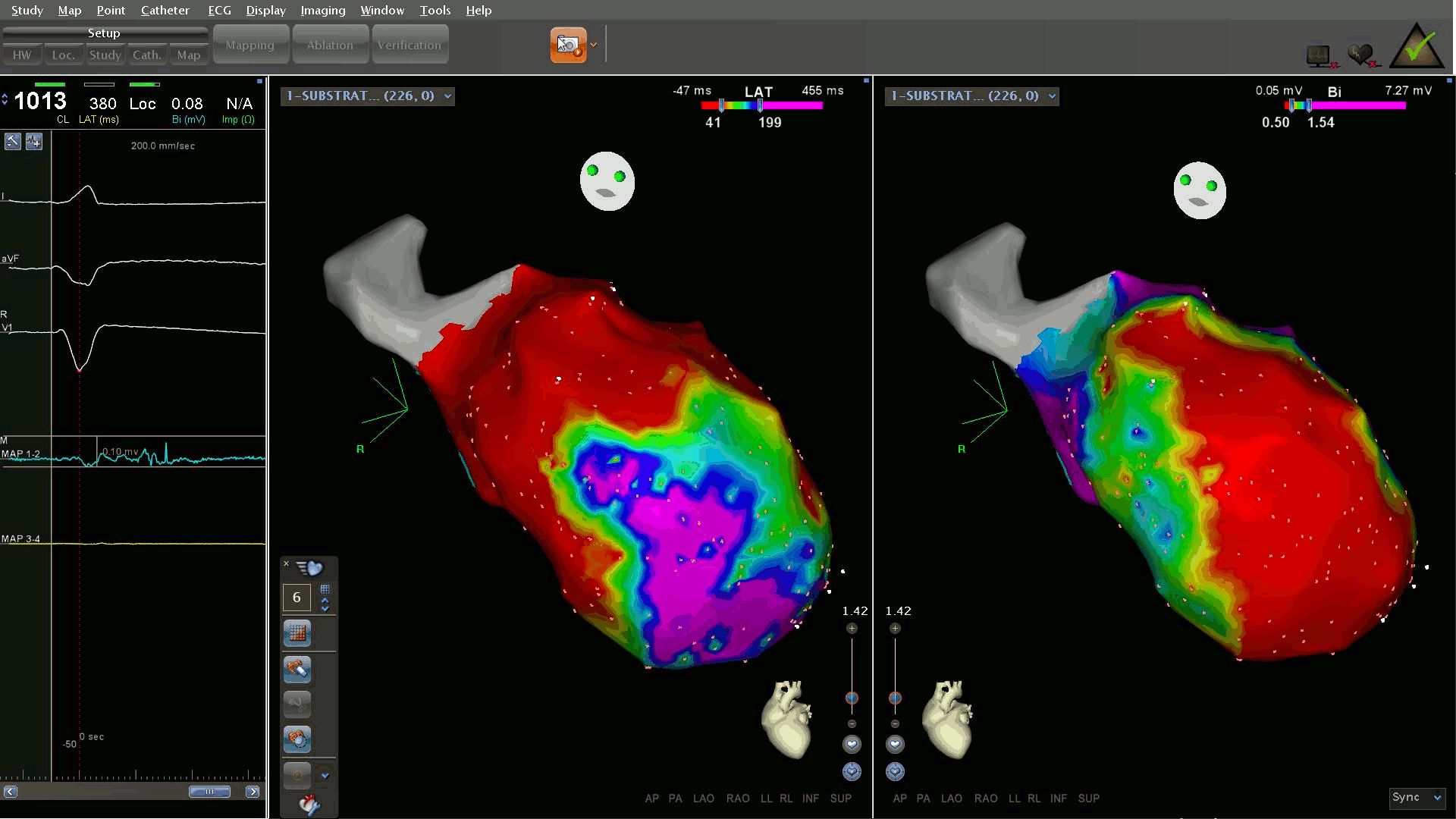
Task: Switch the left map to LAO view
Action: pos(703,799)
